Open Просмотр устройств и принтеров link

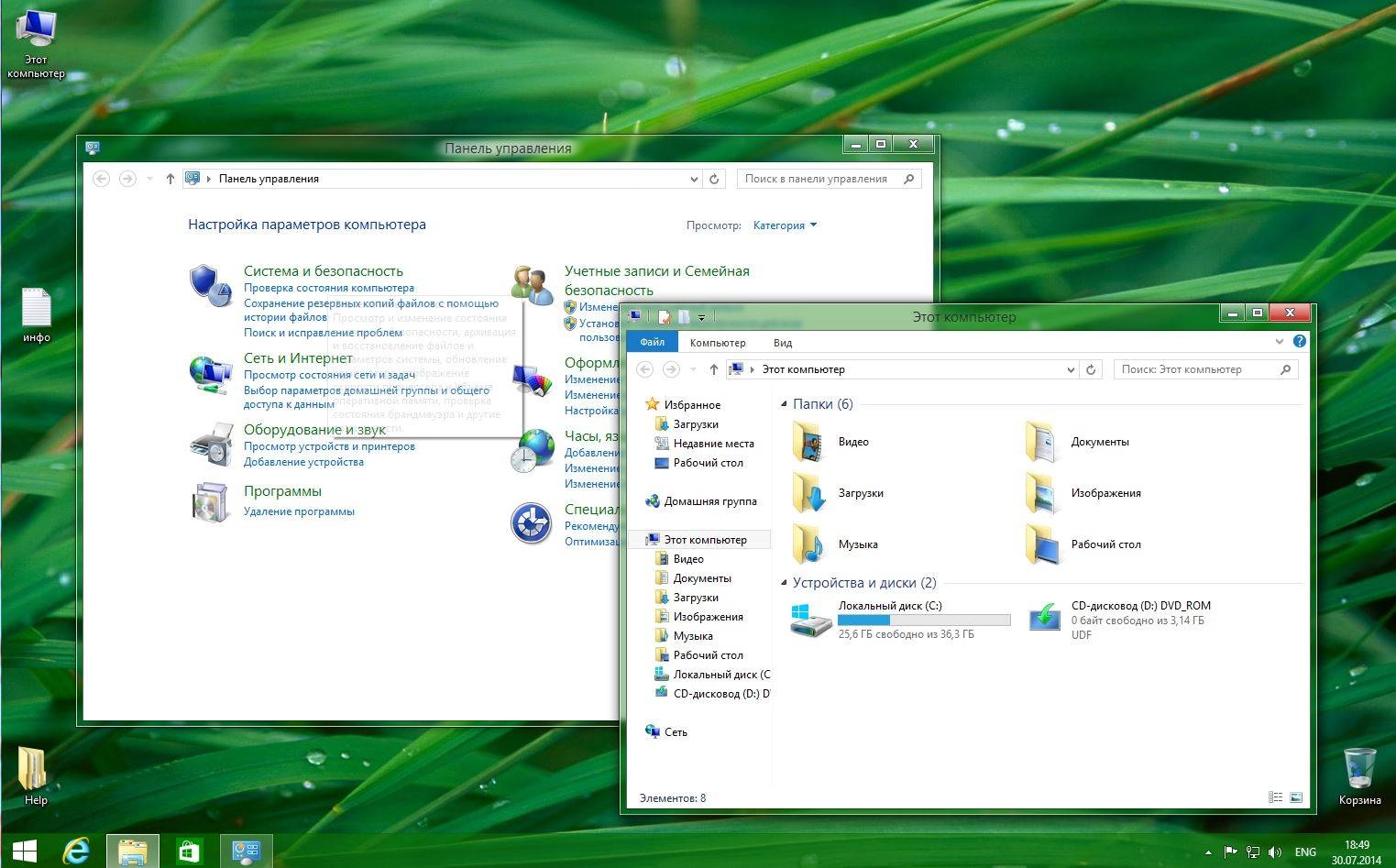329,446
